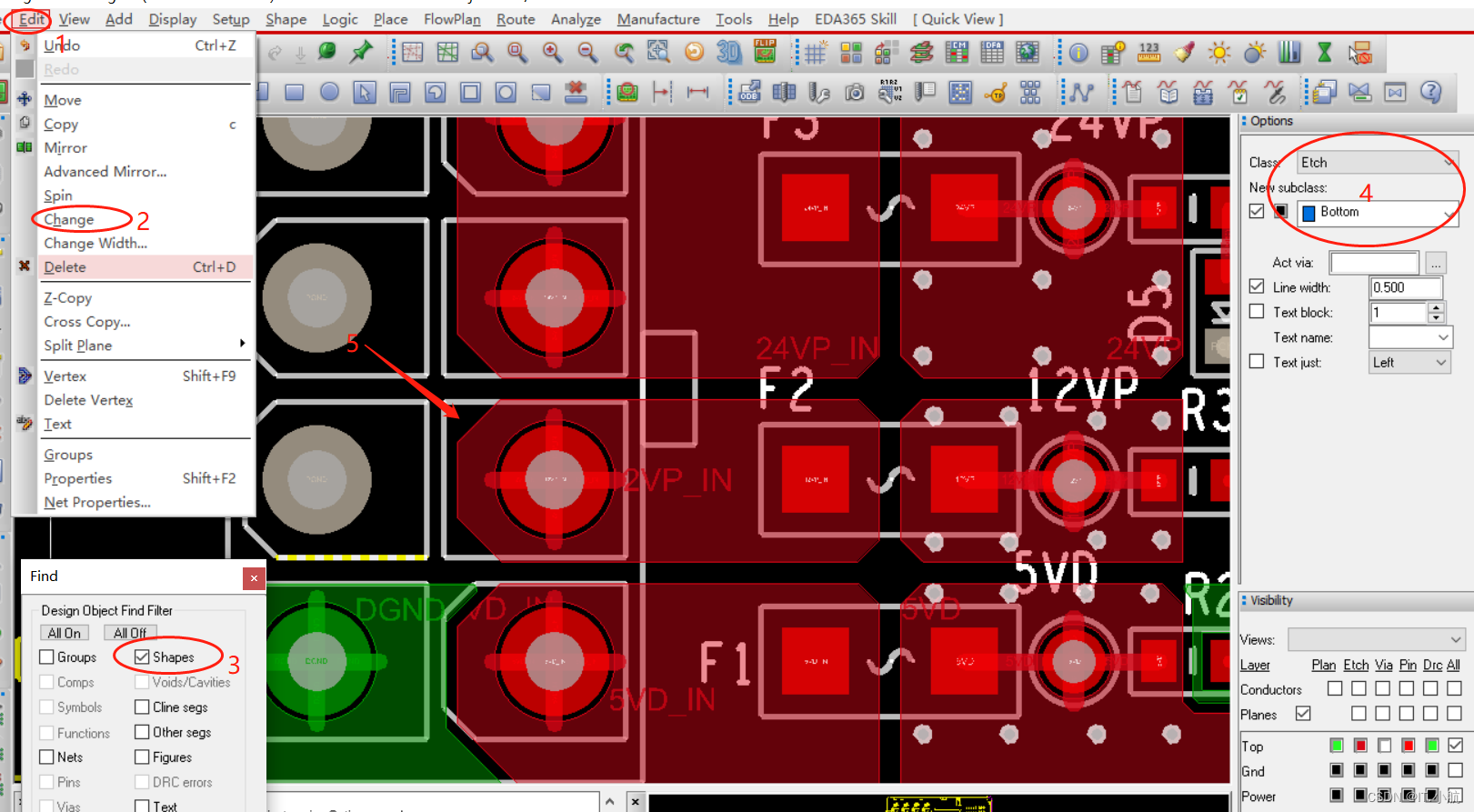
Task: Choose Change from the Edit menu
Action: (69, 219)
